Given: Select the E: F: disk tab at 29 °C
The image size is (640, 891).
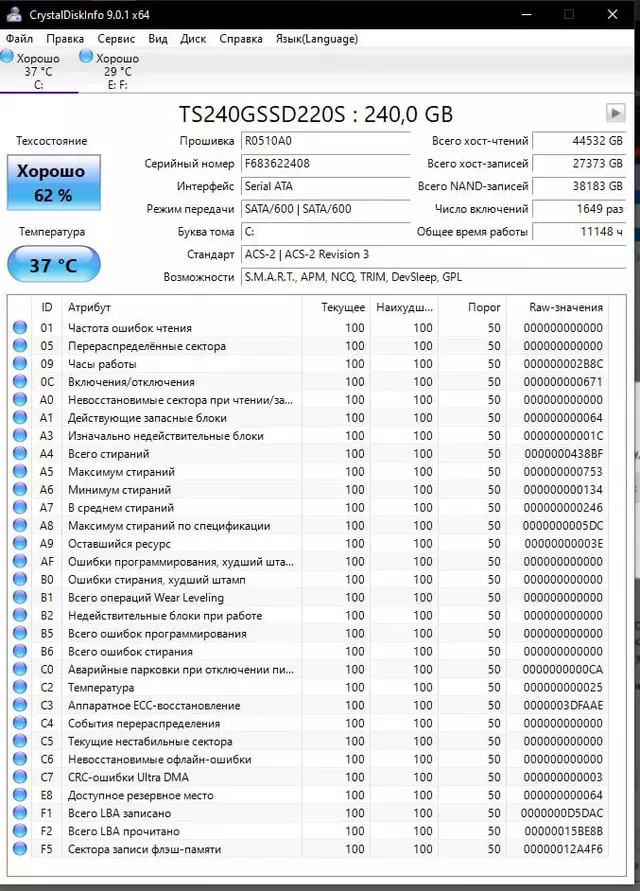Looking at the screenshot, I should click(x=117, y=71).
